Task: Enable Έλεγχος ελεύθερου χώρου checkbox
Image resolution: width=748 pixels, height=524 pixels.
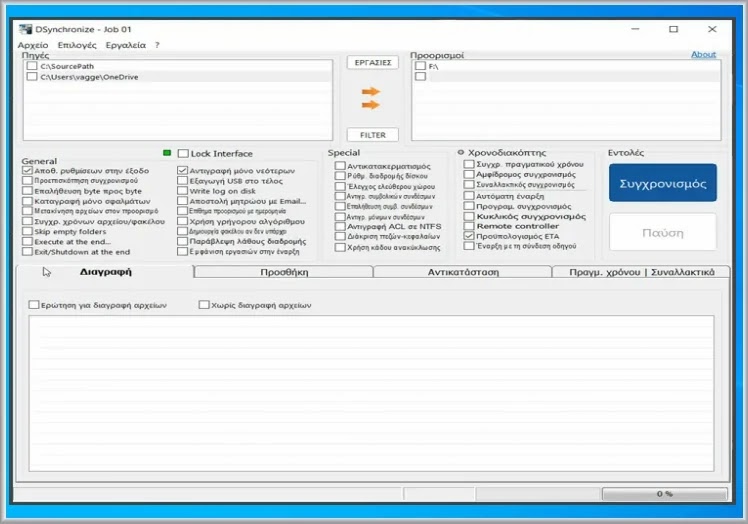Action: 340,186
